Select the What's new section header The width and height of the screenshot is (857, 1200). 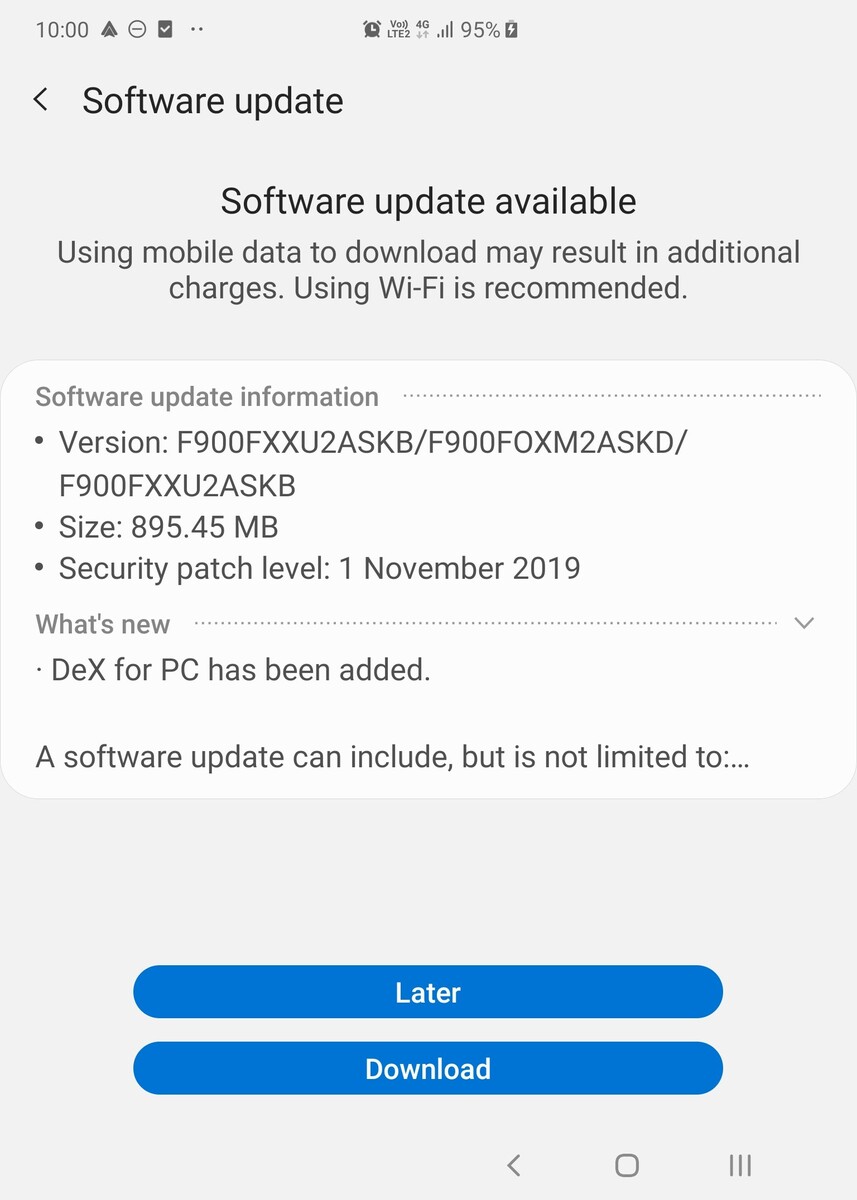click(103, 624)
